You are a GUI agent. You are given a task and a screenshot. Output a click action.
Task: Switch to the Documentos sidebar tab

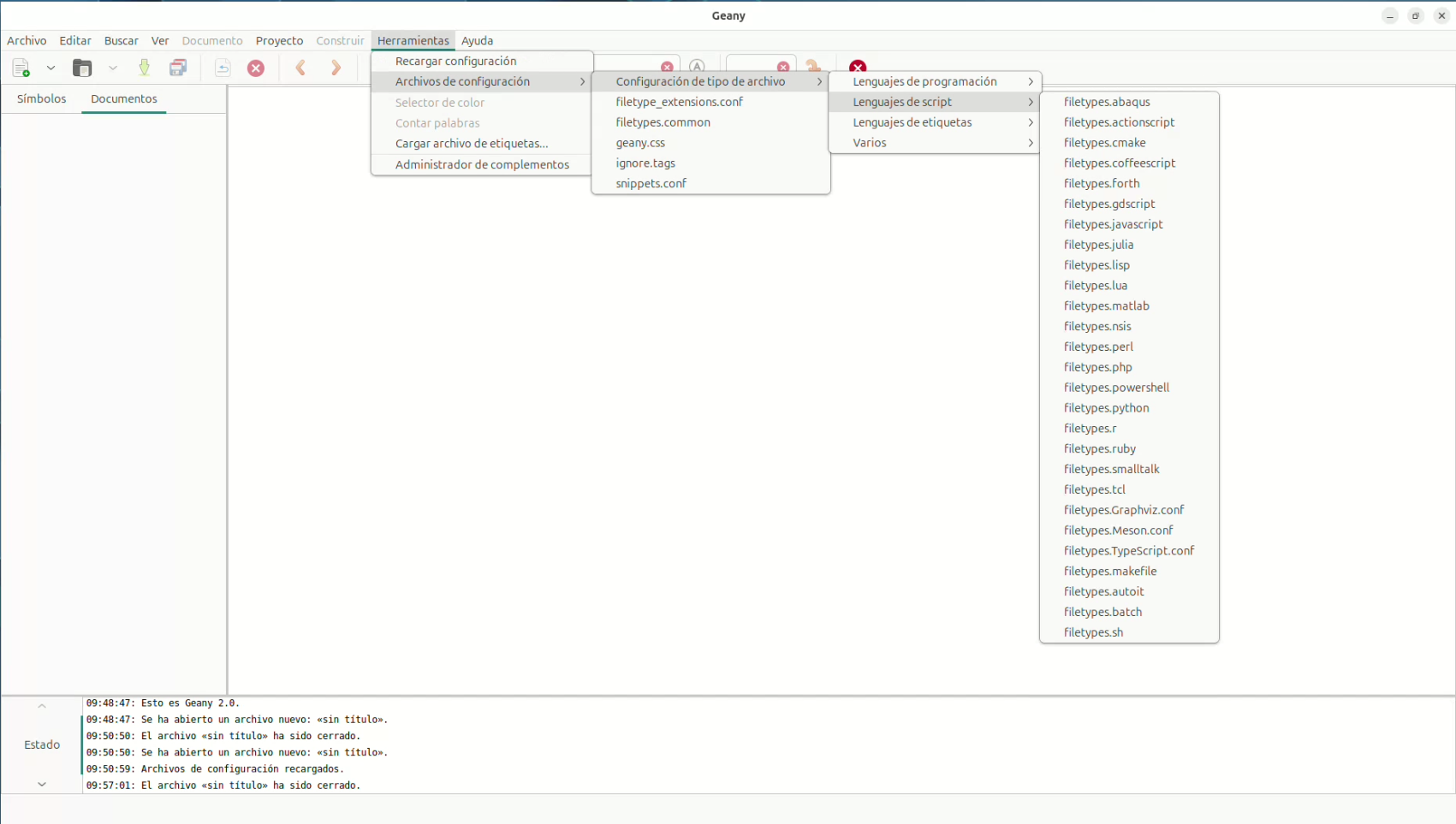[x=124, y=98]
